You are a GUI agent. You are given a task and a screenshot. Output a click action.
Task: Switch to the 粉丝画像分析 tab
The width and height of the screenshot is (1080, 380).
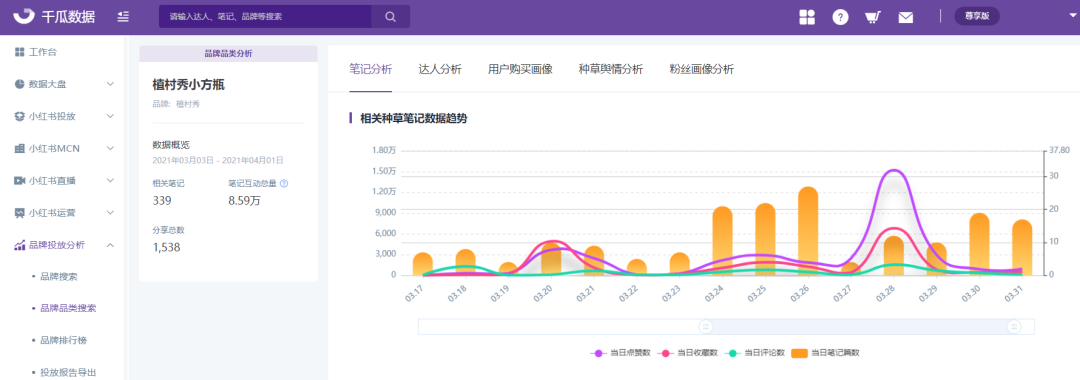coord(702,69)
